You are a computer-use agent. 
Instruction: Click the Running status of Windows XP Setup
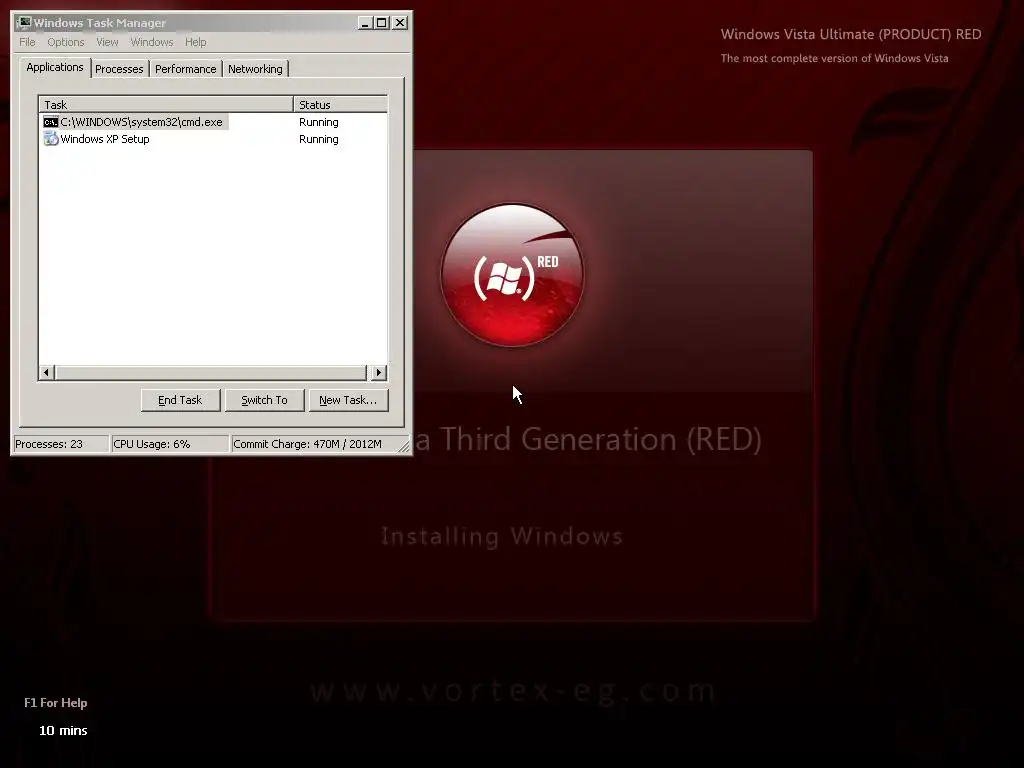(x=319, y=139)
